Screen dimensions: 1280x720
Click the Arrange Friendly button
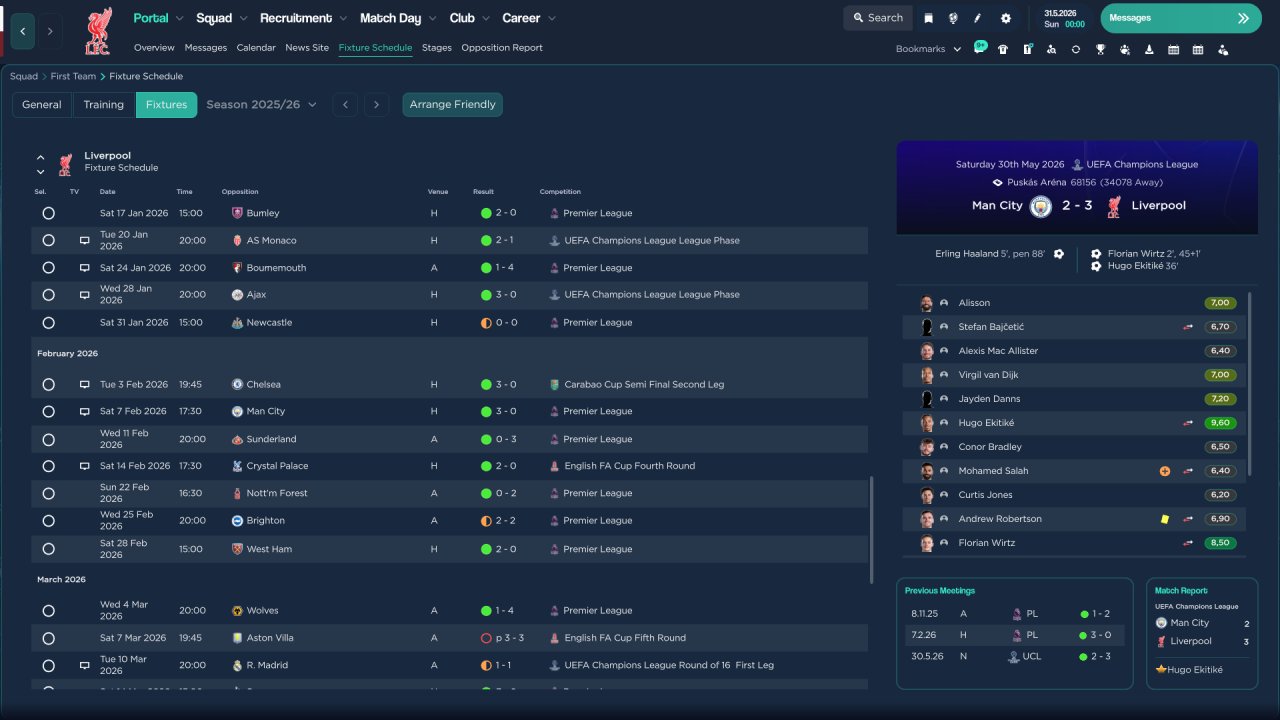(453, 105)
